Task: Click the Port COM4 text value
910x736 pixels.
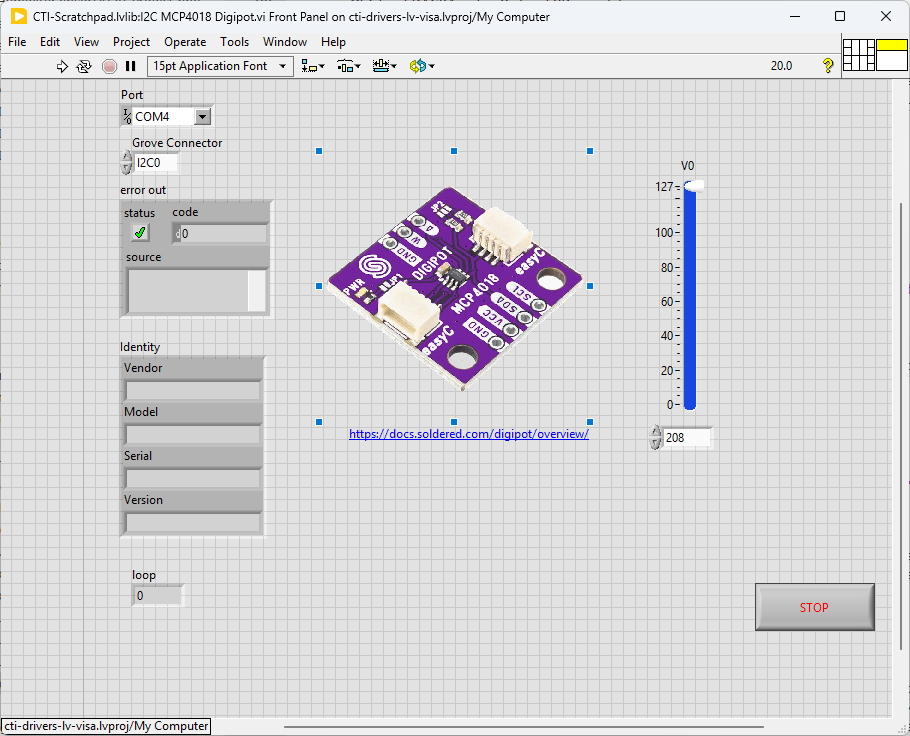Action: point(152,117)
